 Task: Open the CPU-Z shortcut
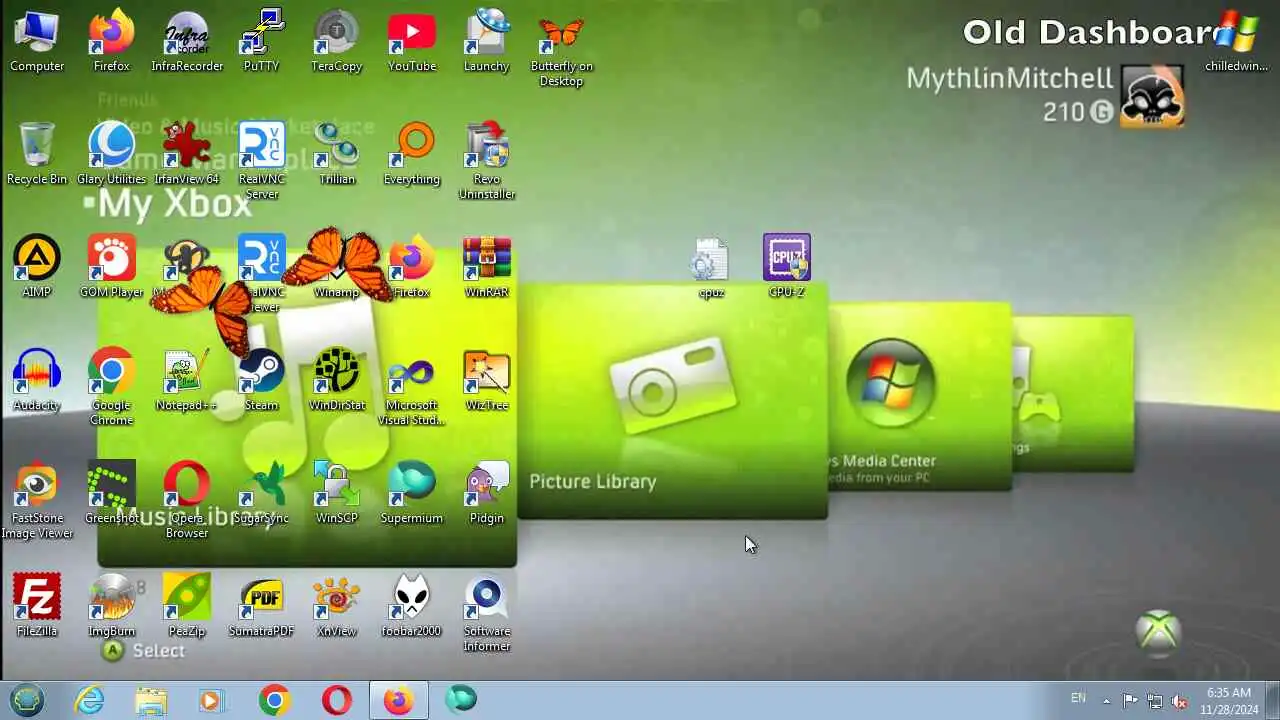click(x=787, y=267)
